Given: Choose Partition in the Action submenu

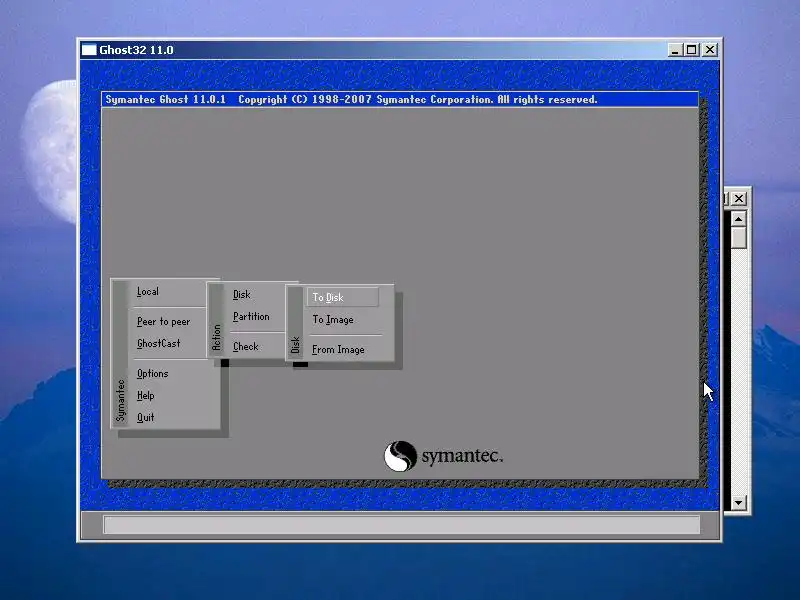Looking at the screenshot, I should pyautogui.click(x=251, y=317).
